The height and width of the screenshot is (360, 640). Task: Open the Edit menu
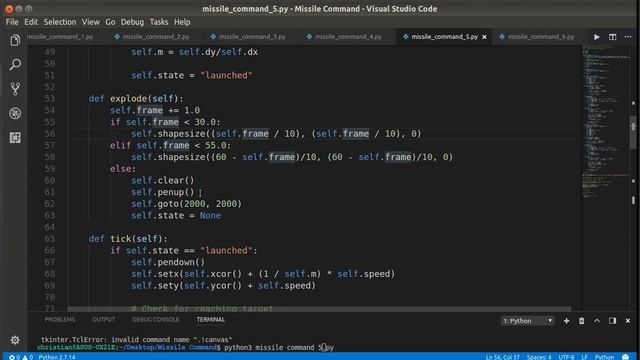pyautogui.click(x=31, y=22)
